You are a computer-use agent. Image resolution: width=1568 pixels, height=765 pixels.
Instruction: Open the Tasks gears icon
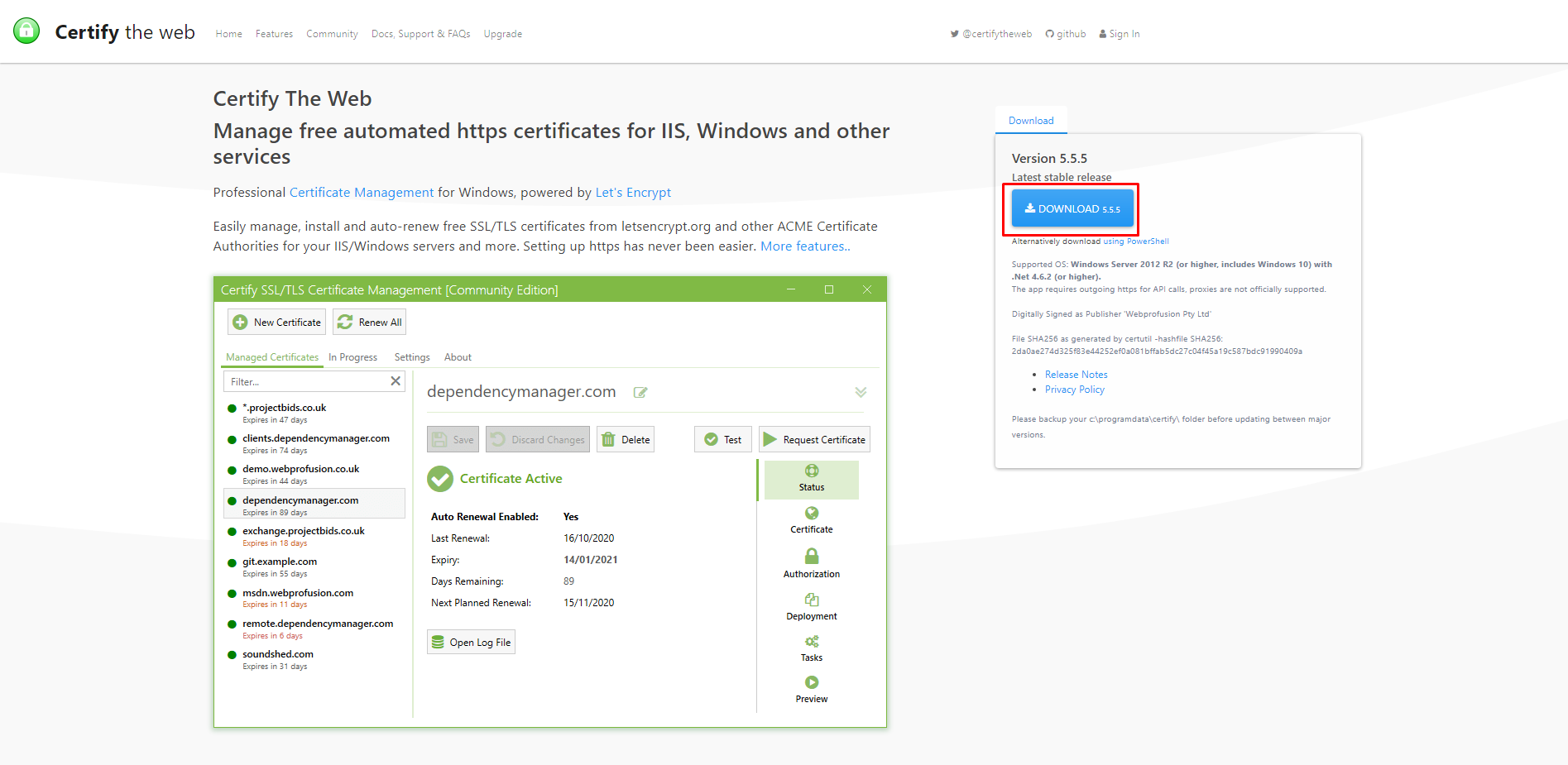(810, 641)
